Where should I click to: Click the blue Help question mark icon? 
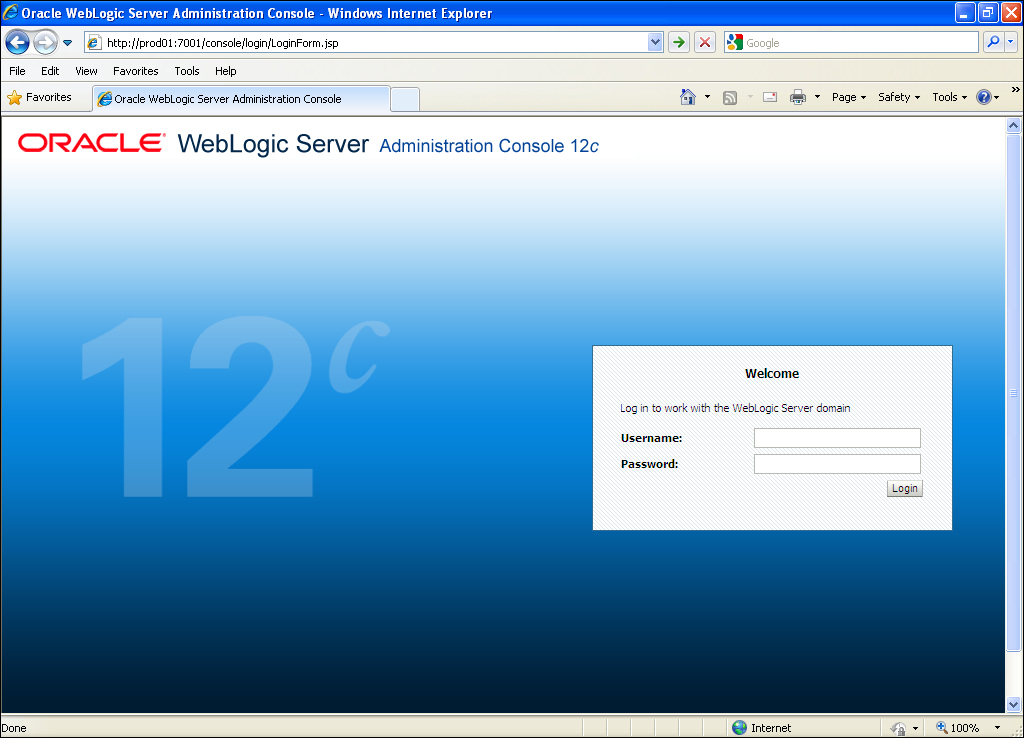(984, 97)
